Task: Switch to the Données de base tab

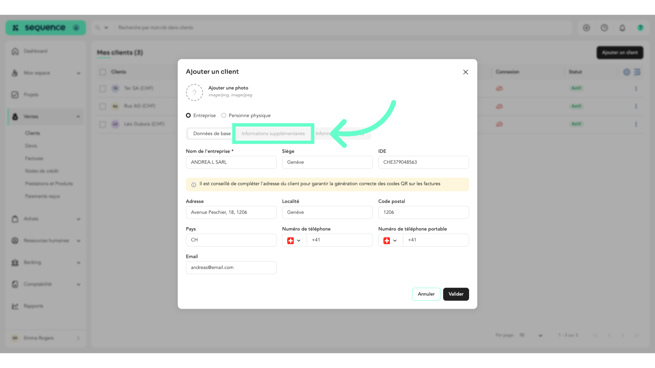Action: click(x=212, y=134)
